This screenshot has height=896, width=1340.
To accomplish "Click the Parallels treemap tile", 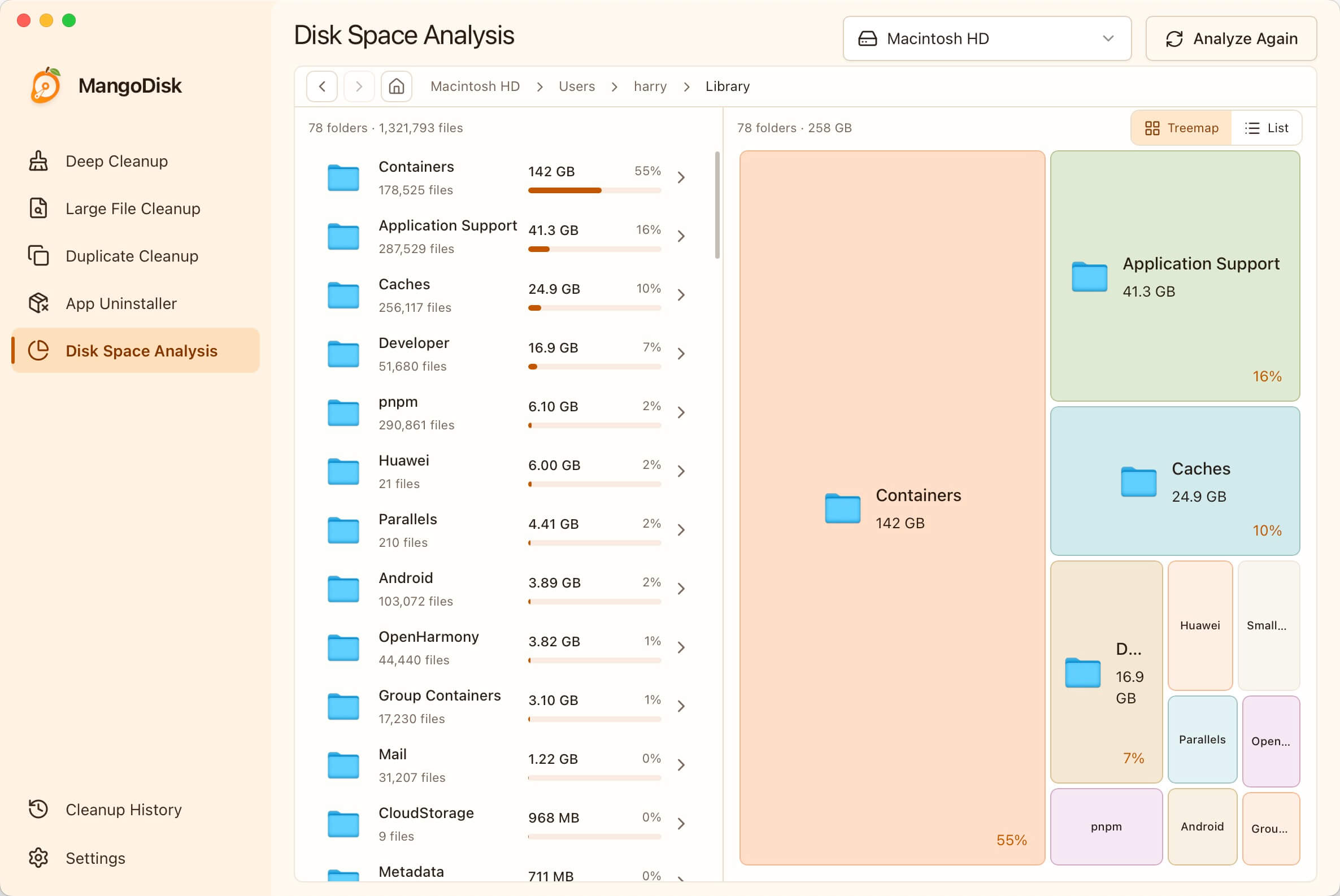I will [1202, 740].
